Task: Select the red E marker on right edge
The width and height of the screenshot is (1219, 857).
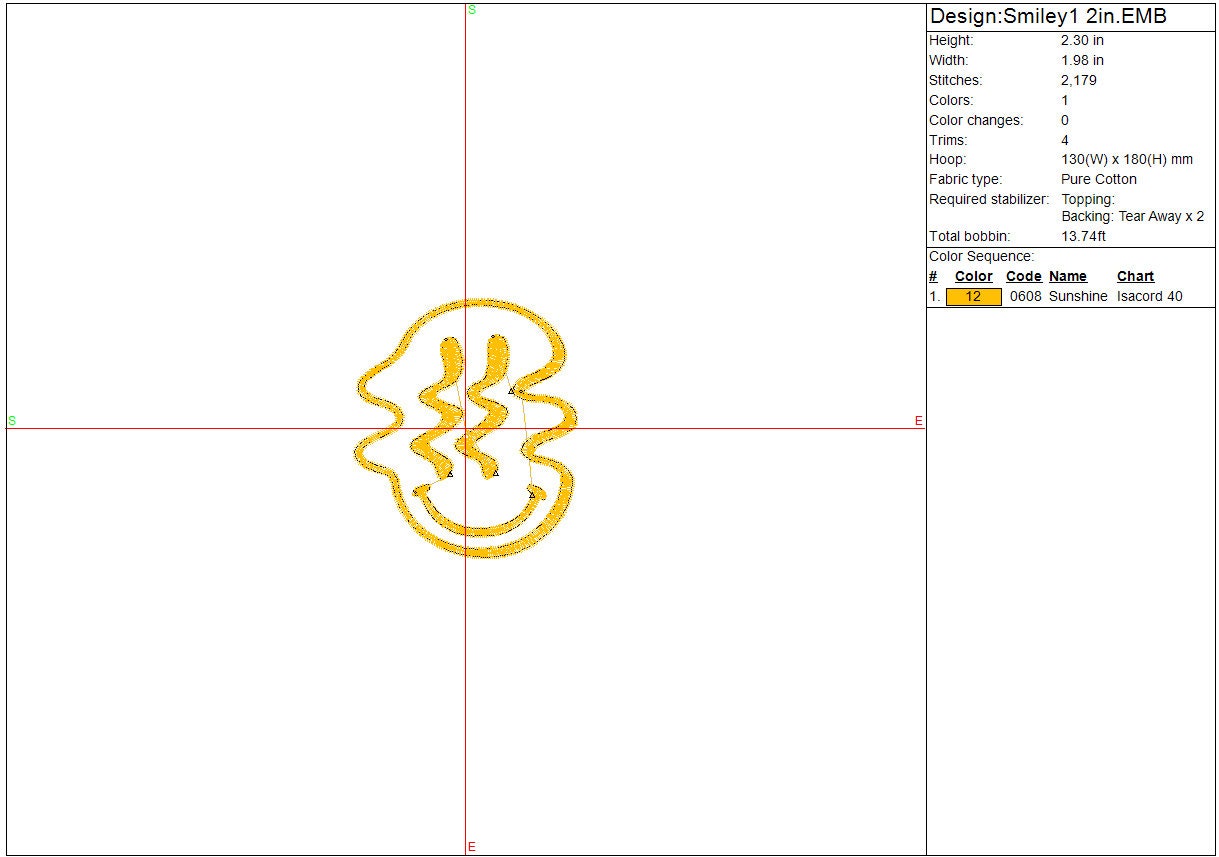Action: [x=918, y=421]
